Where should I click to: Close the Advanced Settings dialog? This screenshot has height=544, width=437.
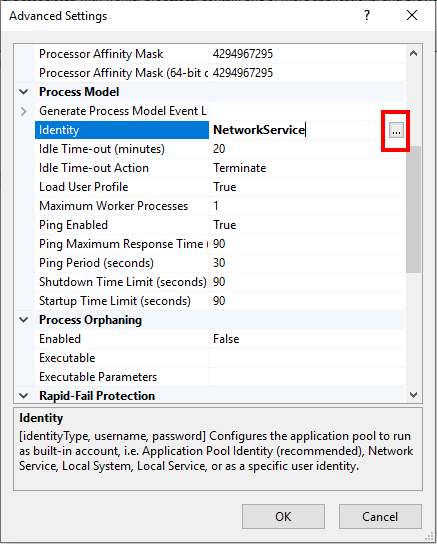(x=412, y=15)
